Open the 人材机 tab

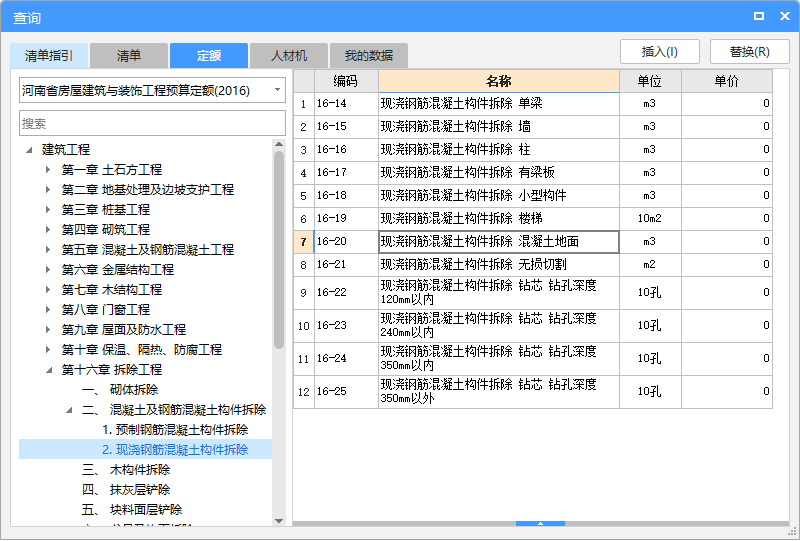[289, 56]
